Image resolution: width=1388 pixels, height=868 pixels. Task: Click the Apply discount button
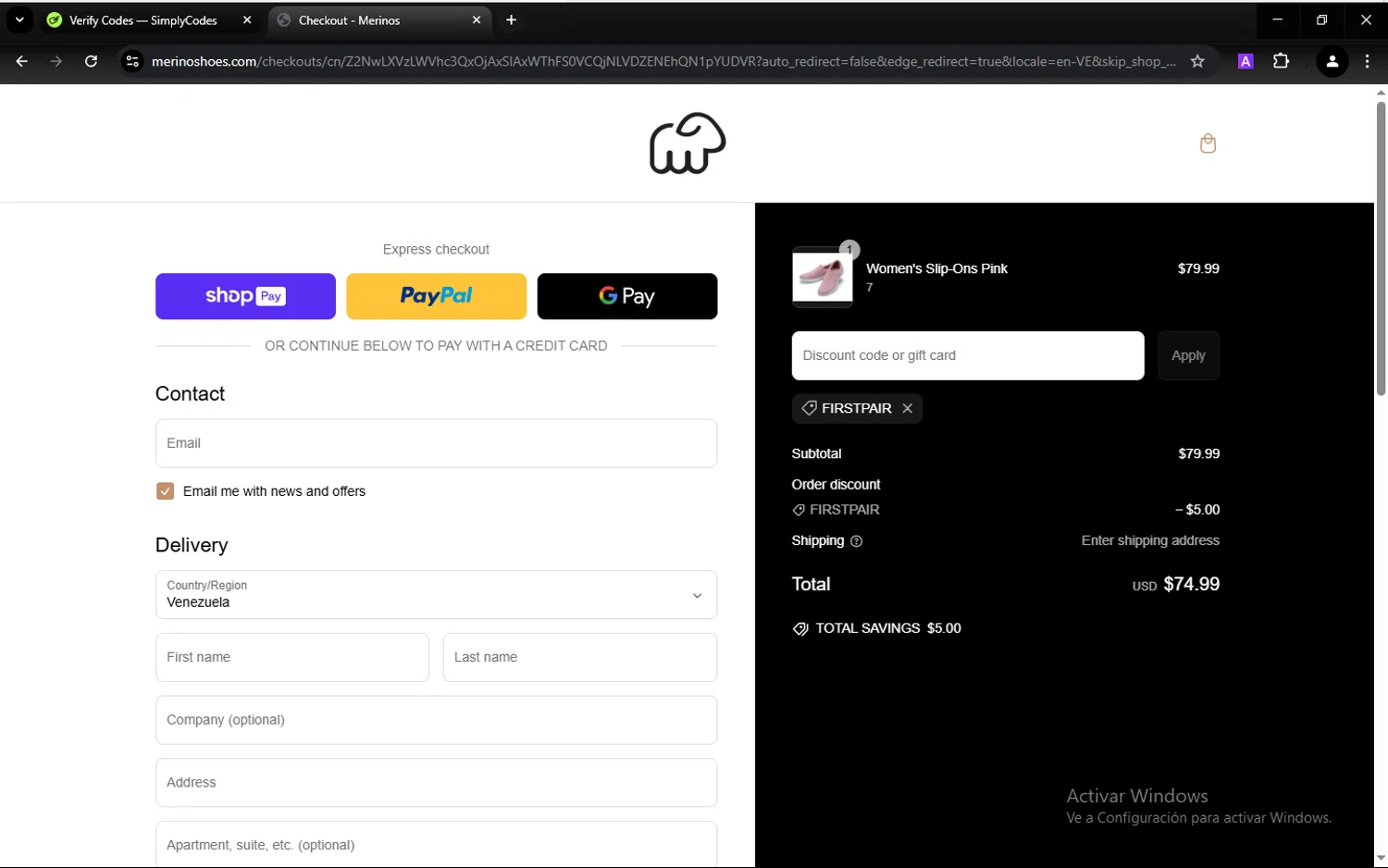1188,355
